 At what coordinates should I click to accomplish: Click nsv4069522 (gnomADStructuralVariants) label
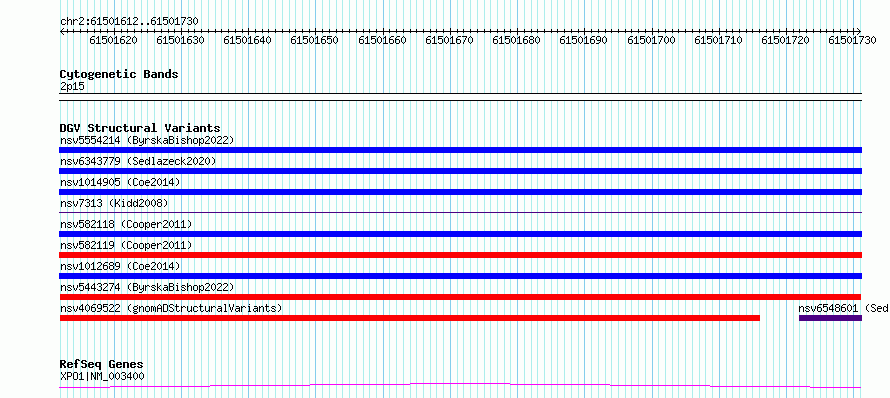171,308
